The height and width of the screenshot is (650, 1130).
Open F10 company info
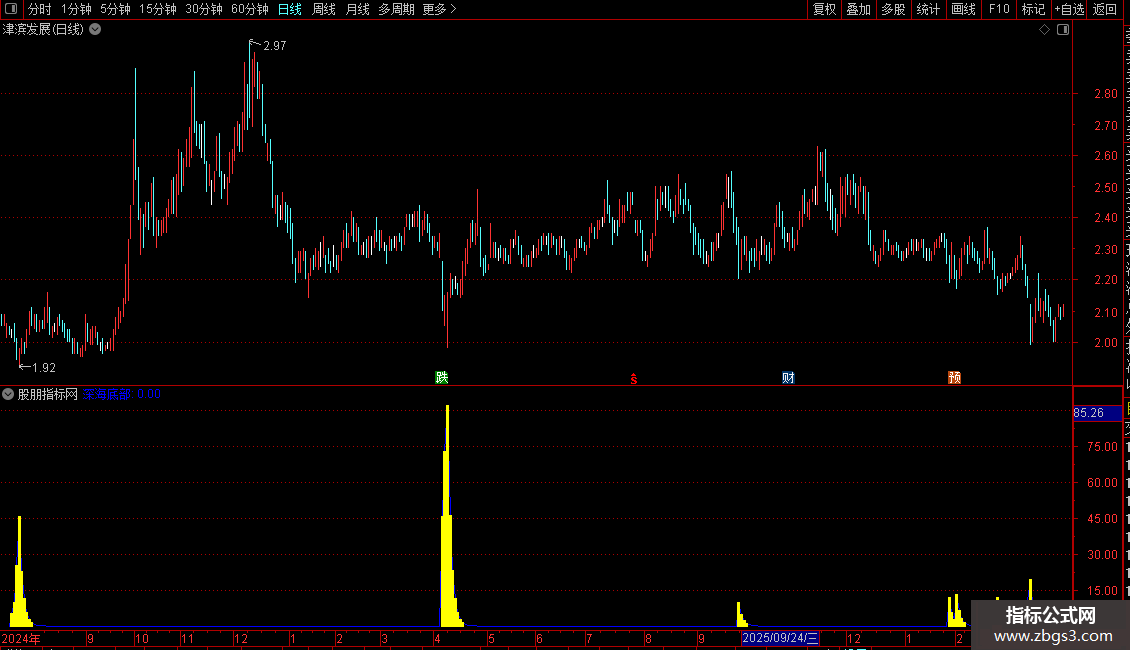(x=999, y=9)
